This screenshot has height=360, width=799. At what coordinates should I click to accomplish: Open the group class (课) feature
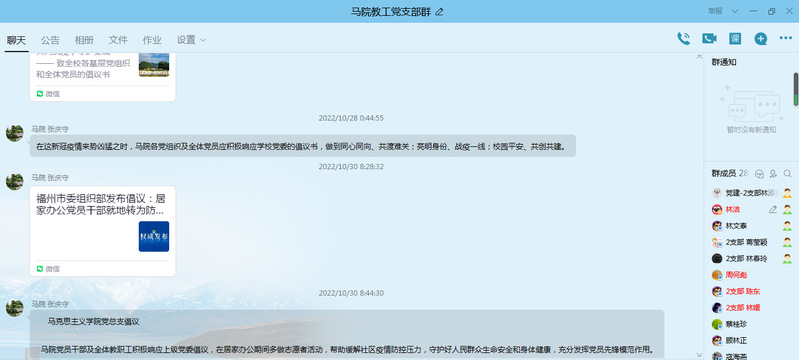[x=735, y=39]
